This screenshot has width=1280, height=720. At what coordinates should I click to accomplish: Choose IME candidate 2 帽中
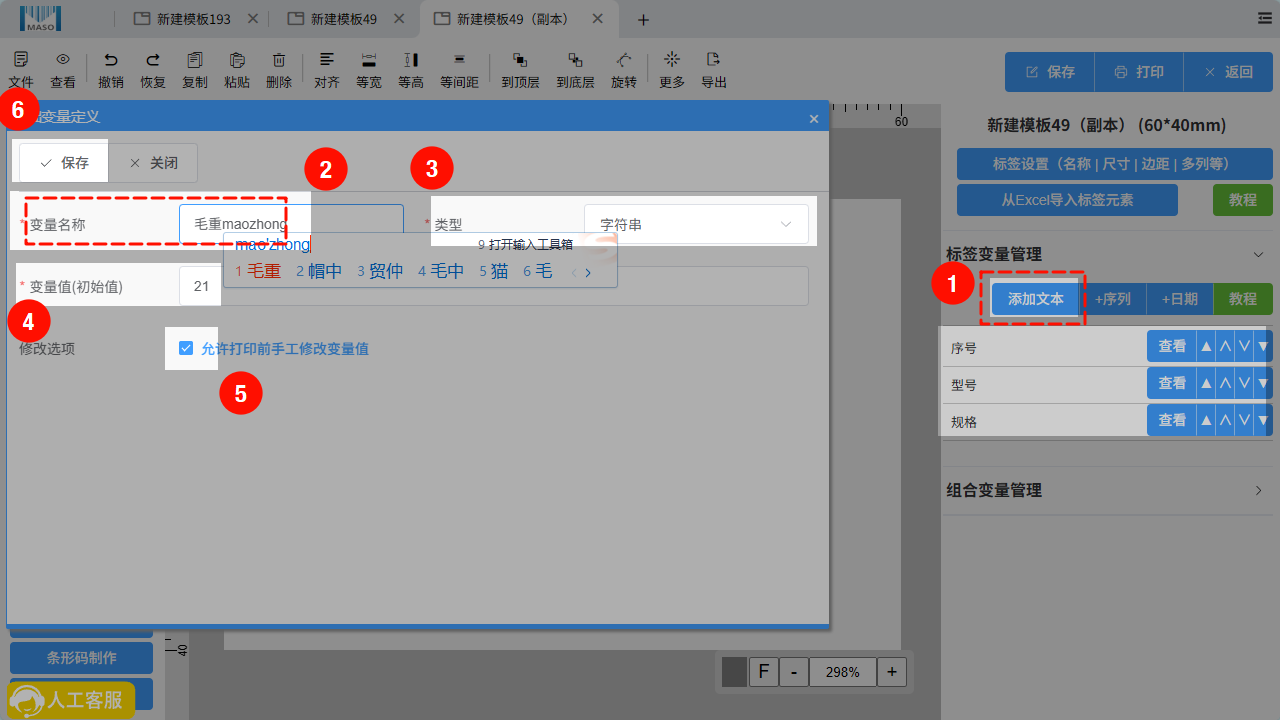pyautogui.click(x=319, y=271)
